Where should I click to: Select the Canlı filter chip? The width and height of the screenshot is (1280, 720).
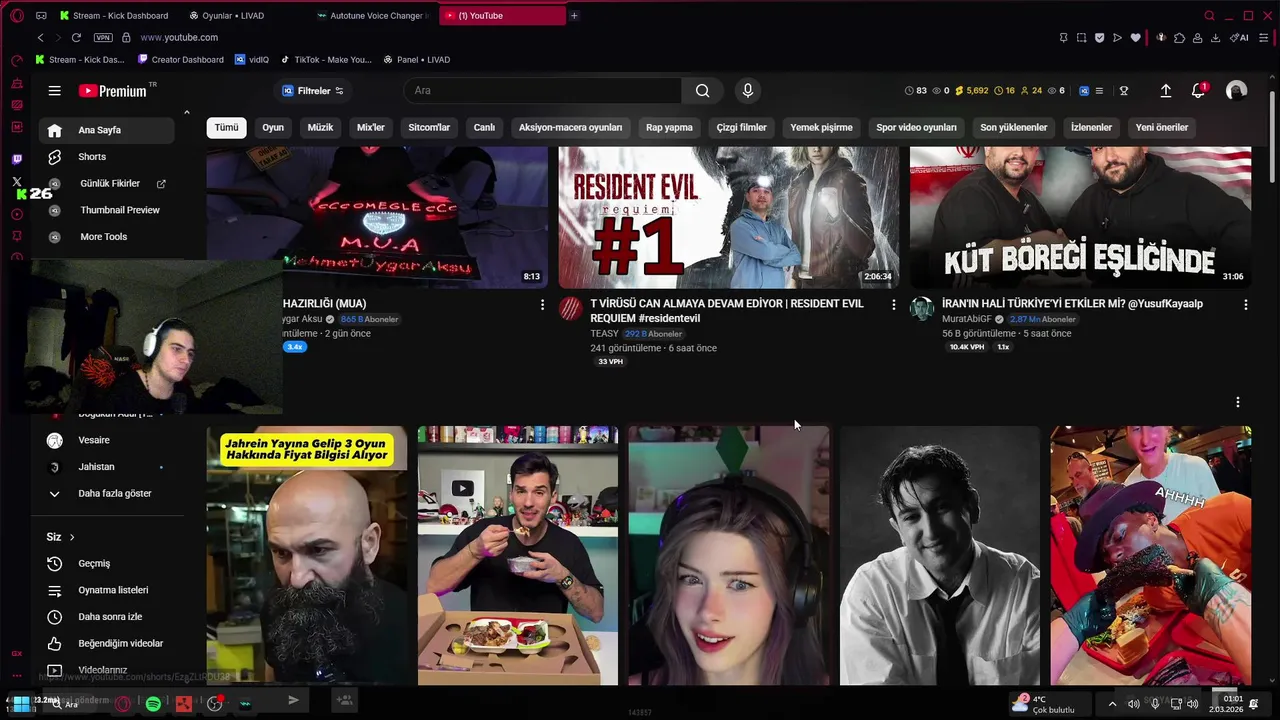point(484,128)
